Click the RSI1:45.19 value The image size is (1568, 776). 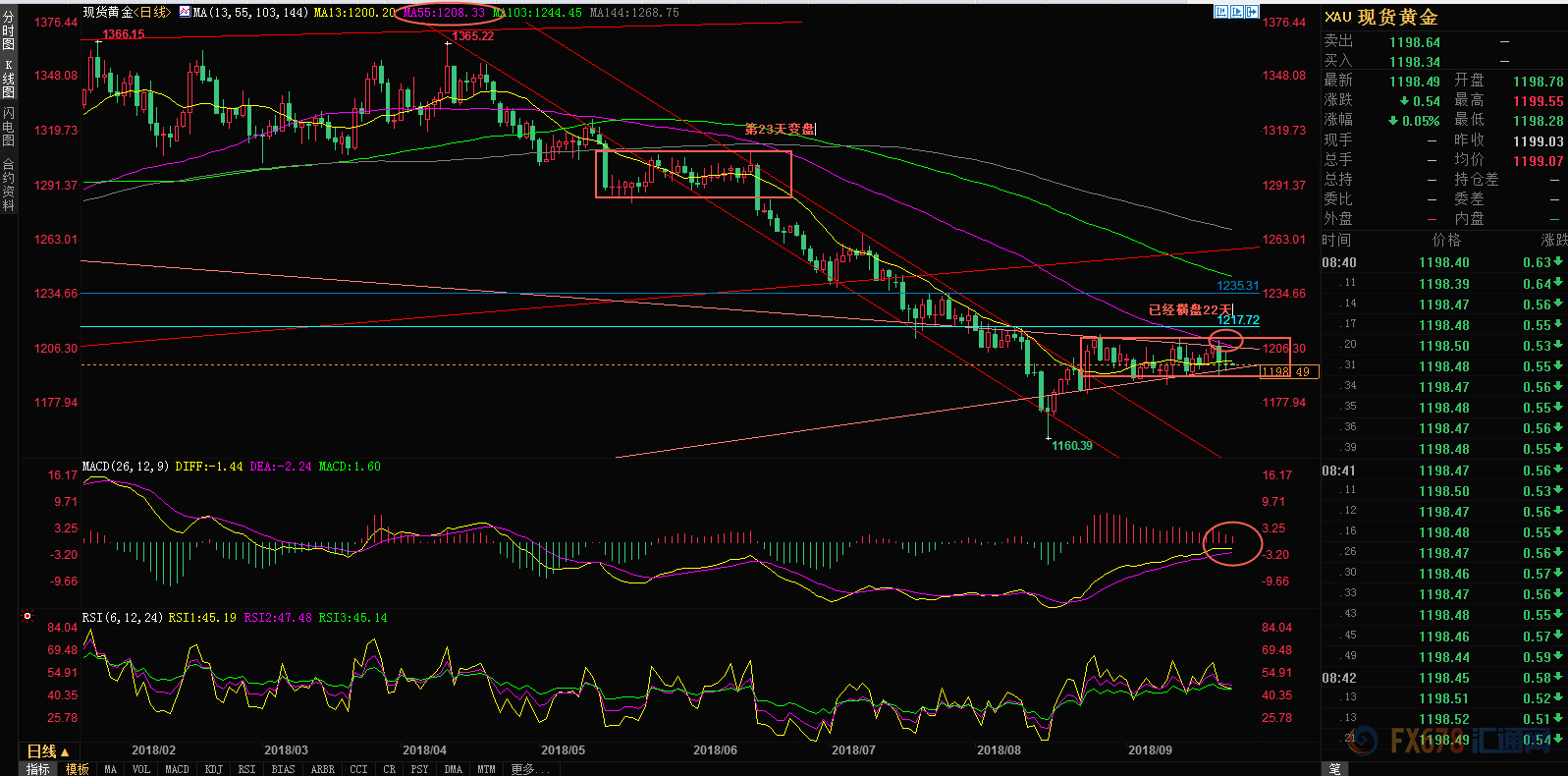point(202,618)
